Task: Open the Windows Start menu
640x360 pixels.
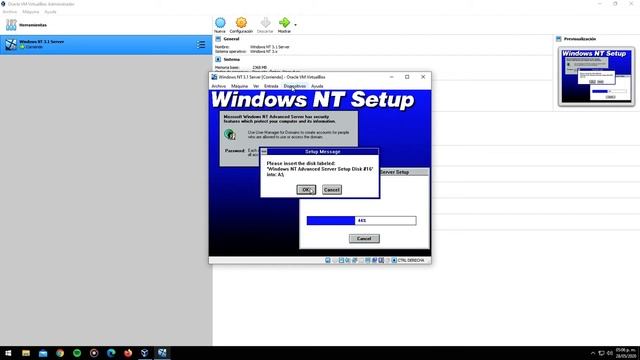Action: coord(8,353)
